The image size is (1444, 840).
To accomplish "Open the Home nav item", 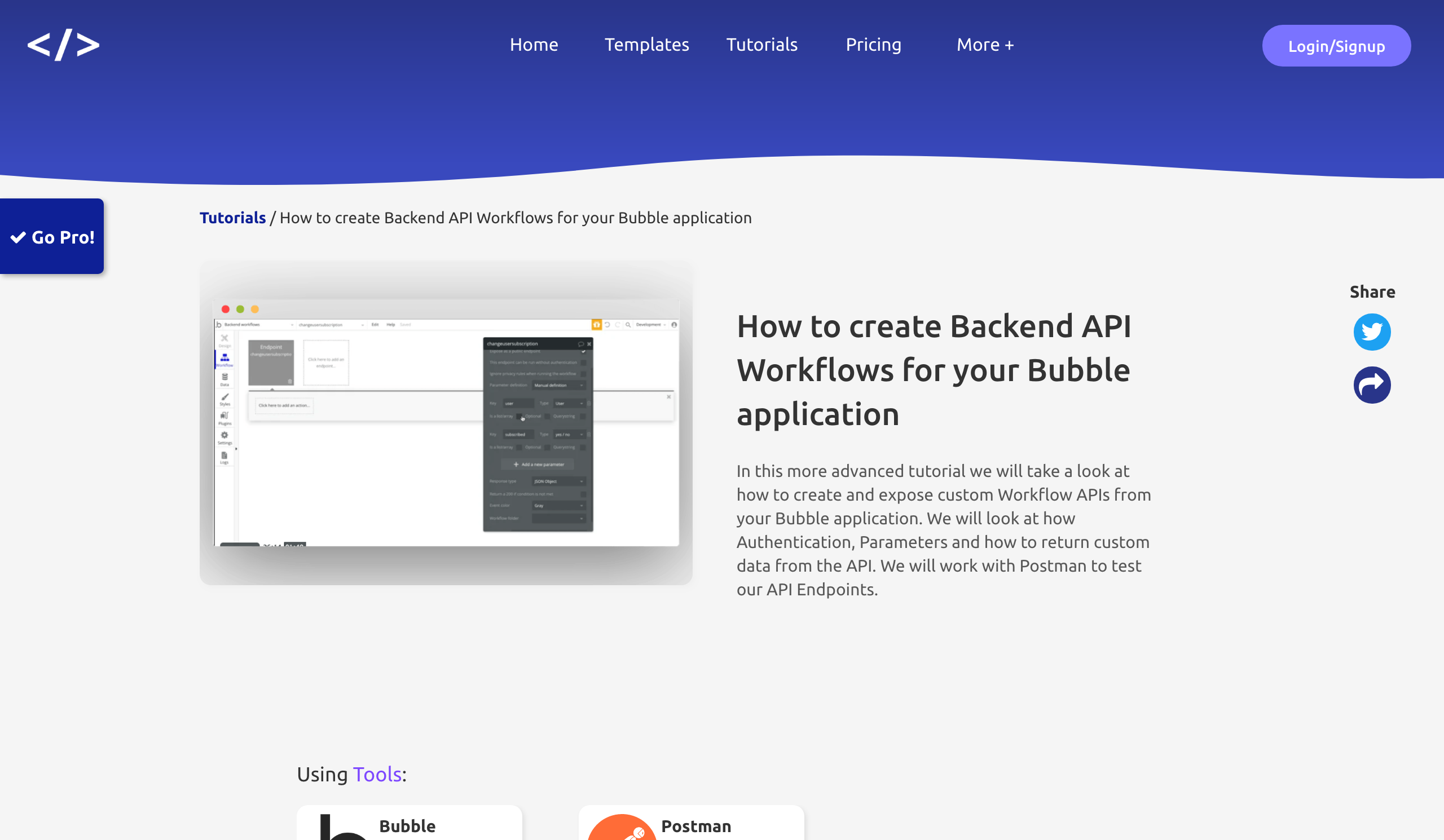I will [x=534, y=45].
